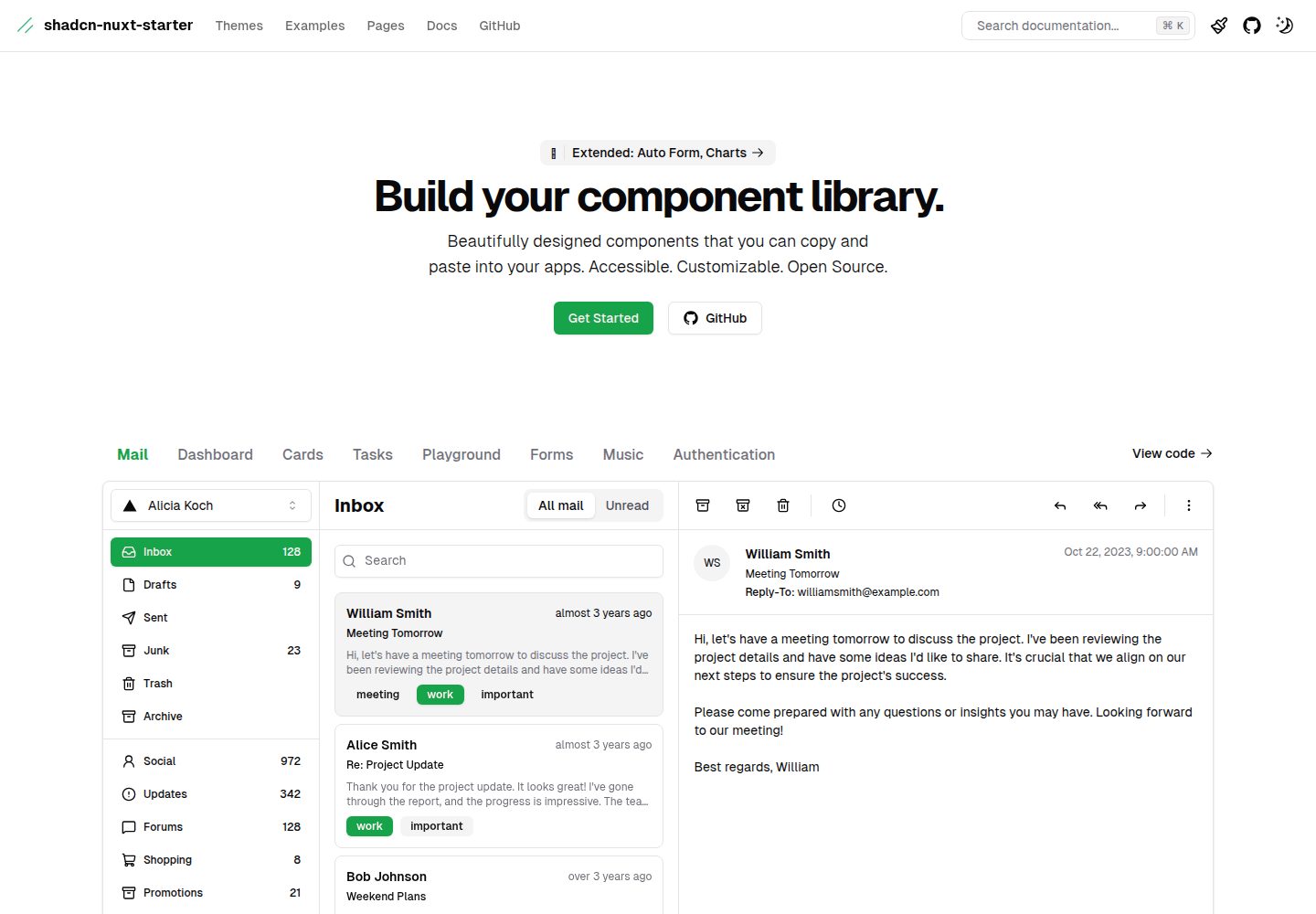This screenshot has height=914, width=1316.
Task: Open Alice Smith's Re: Project Update email
Action: (499, 786)
